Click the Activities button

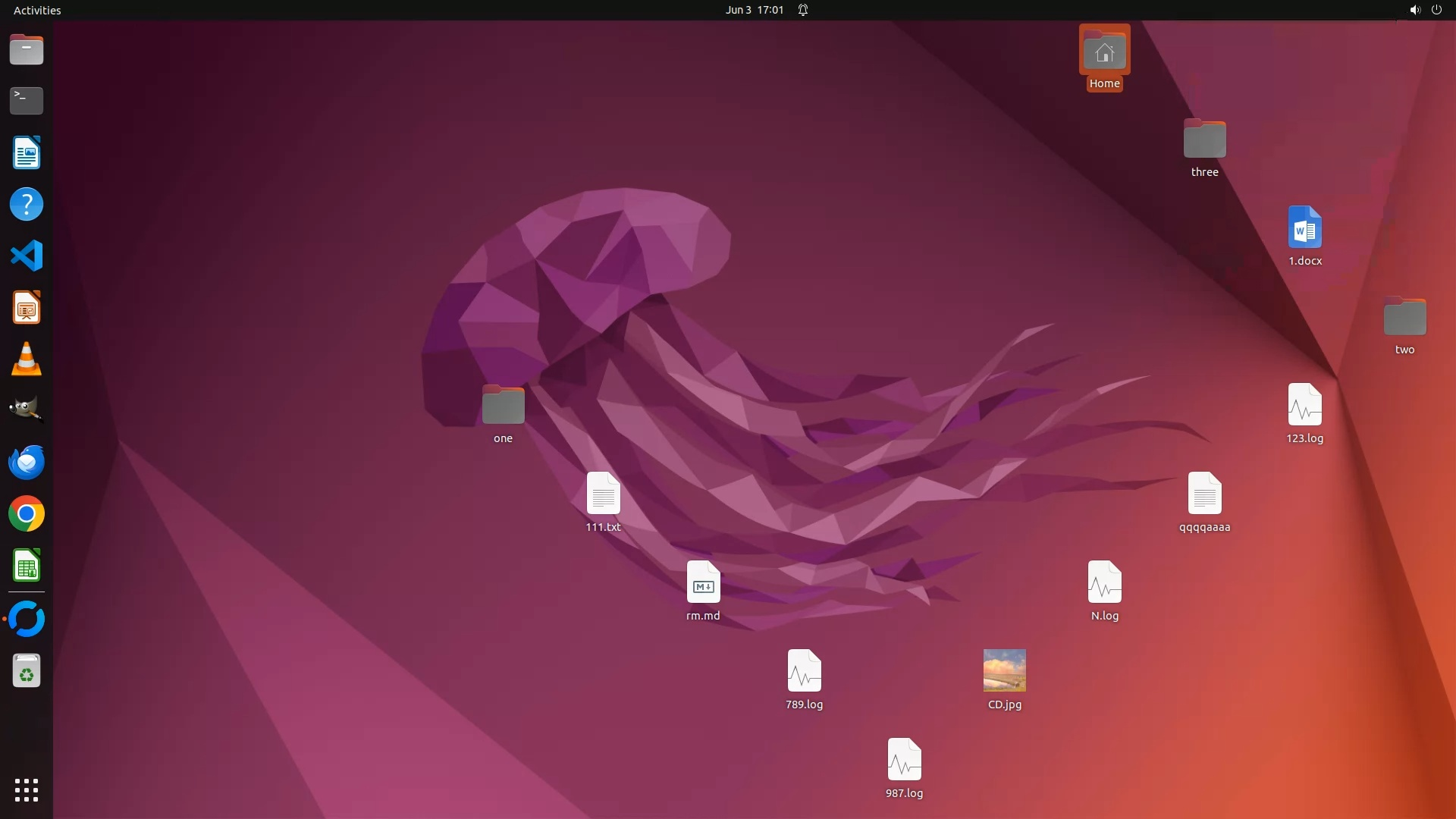[37, 10]
